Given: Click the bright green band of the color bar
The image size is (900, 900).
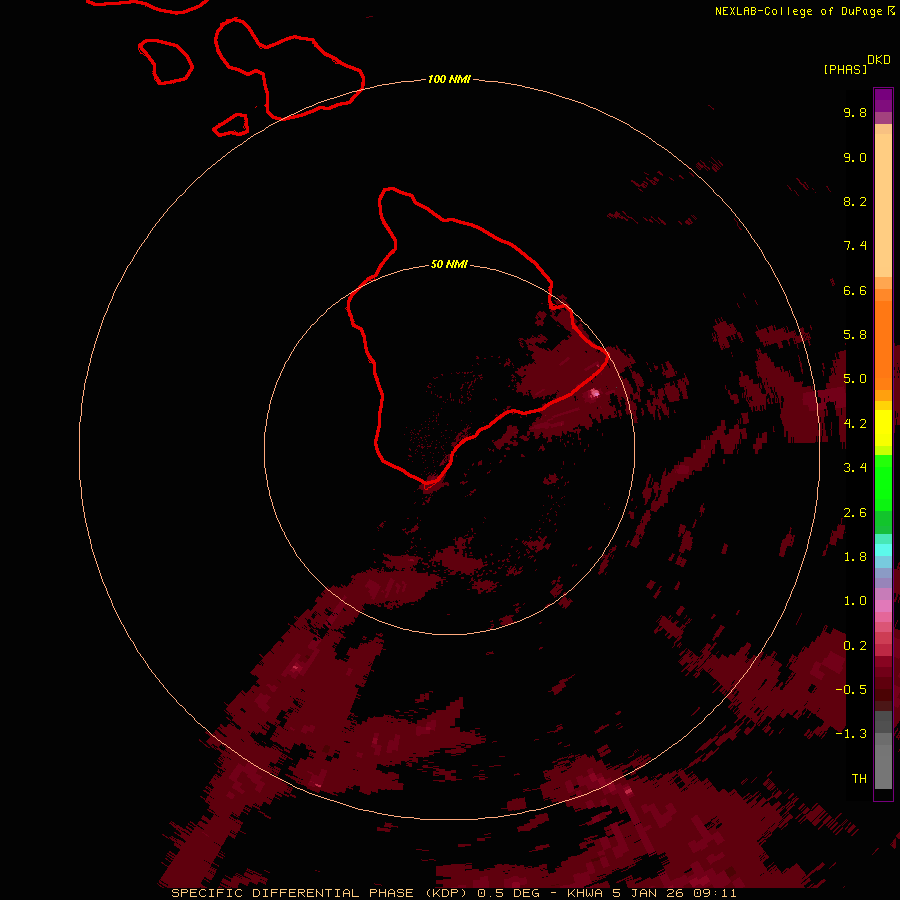Looking at the screenshot, I should point(883,483).
